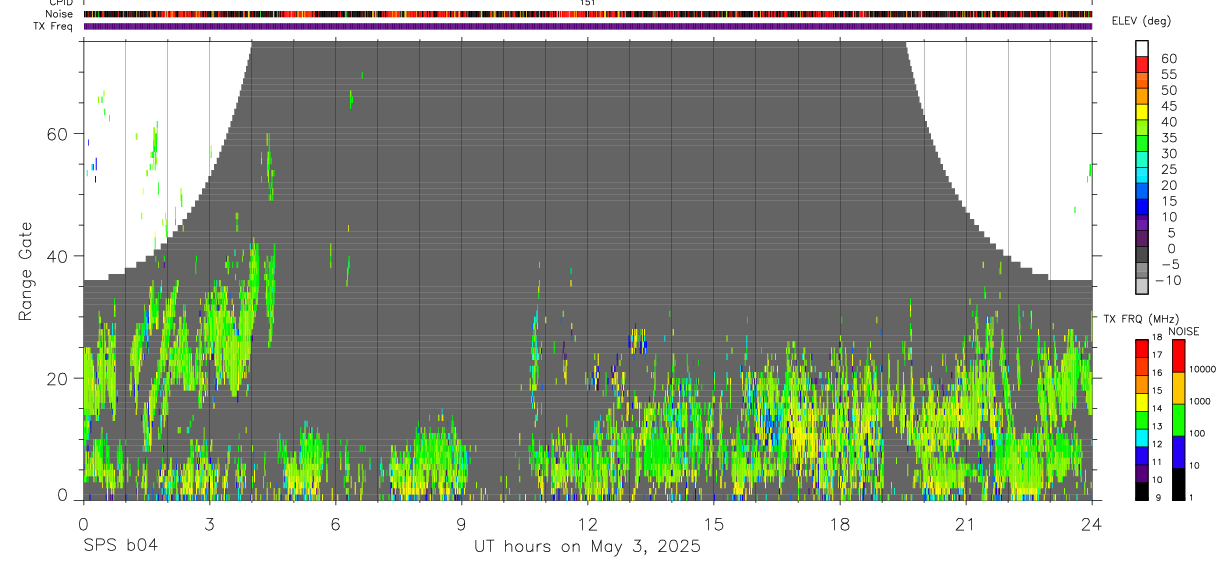
Task: Click the x-axis tick label "12"
Action: coord(587,524)
